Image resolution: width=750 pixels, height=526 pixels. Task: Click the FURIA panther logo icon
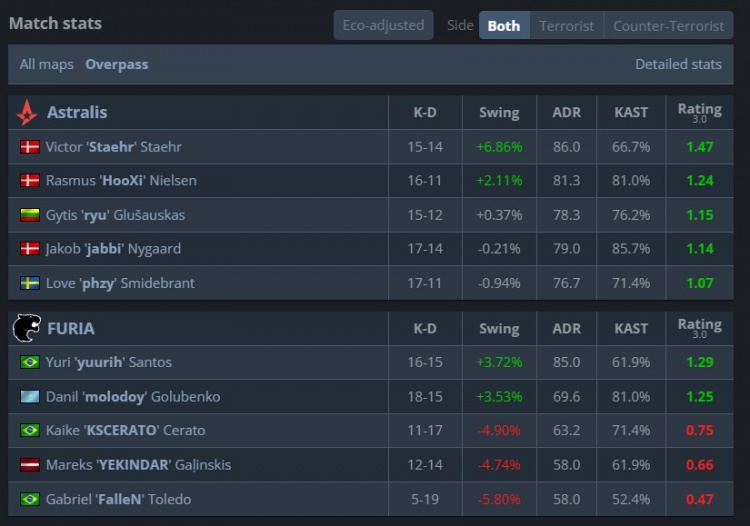click(27, 328)
